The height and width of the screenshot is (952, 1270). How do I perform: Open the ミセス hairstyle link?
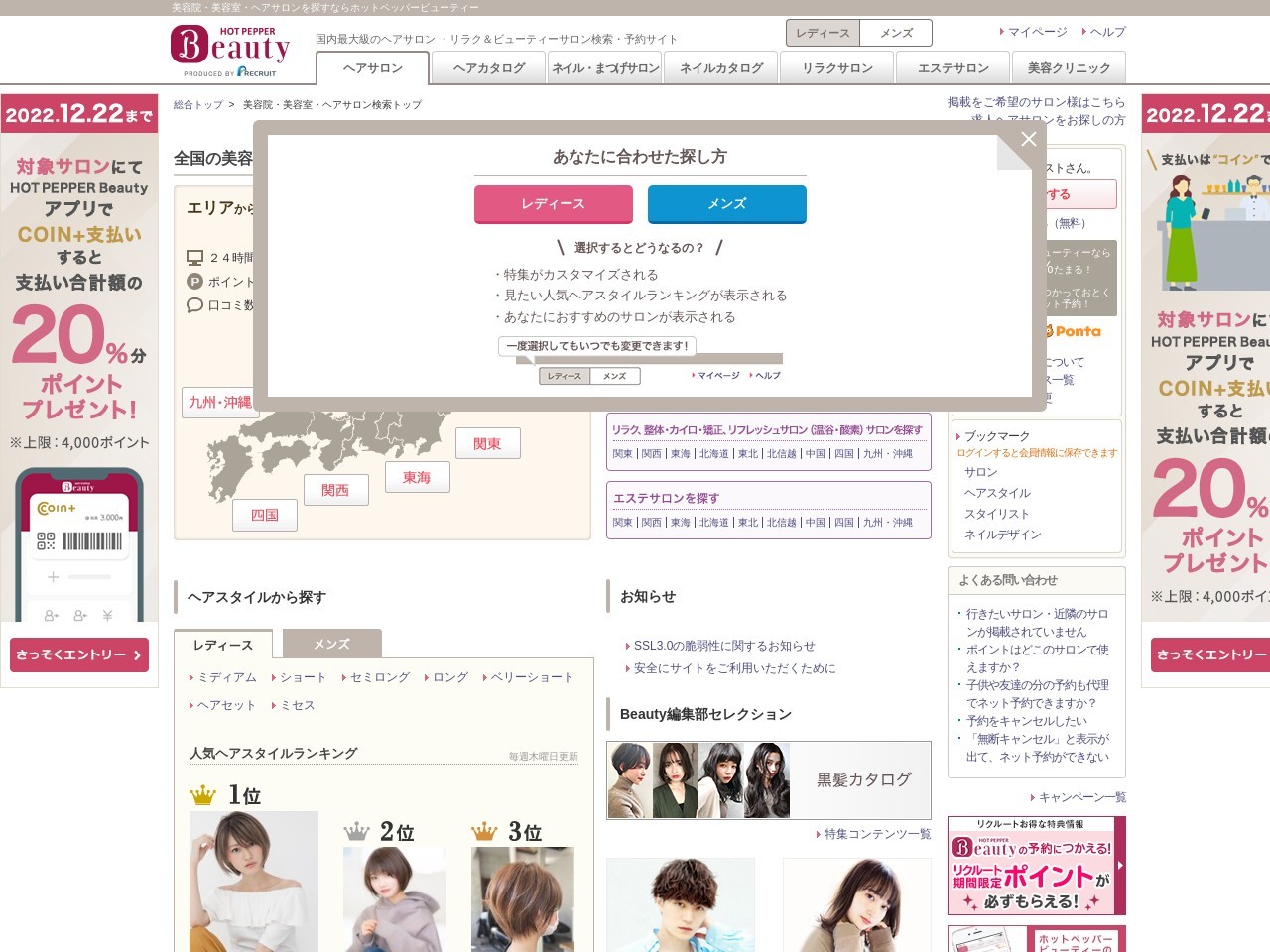pos(298,705)
